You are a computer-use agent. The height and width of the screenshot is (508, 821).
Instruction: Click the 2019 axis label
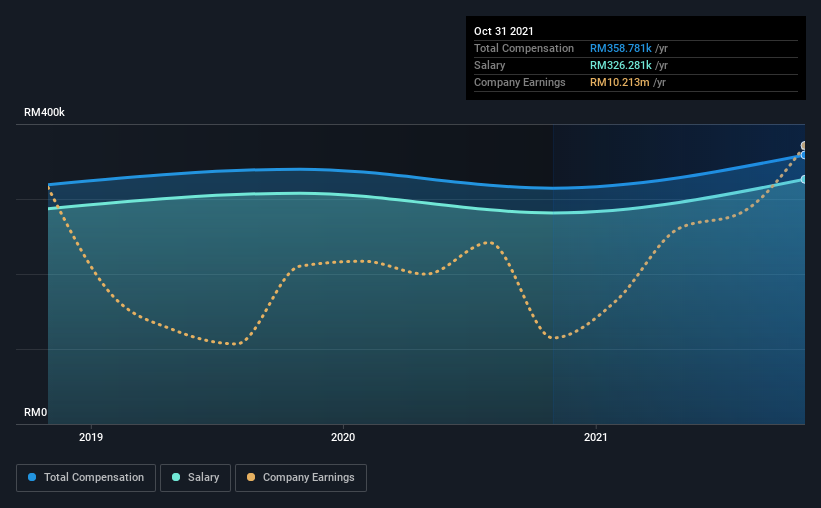[91, 437]
